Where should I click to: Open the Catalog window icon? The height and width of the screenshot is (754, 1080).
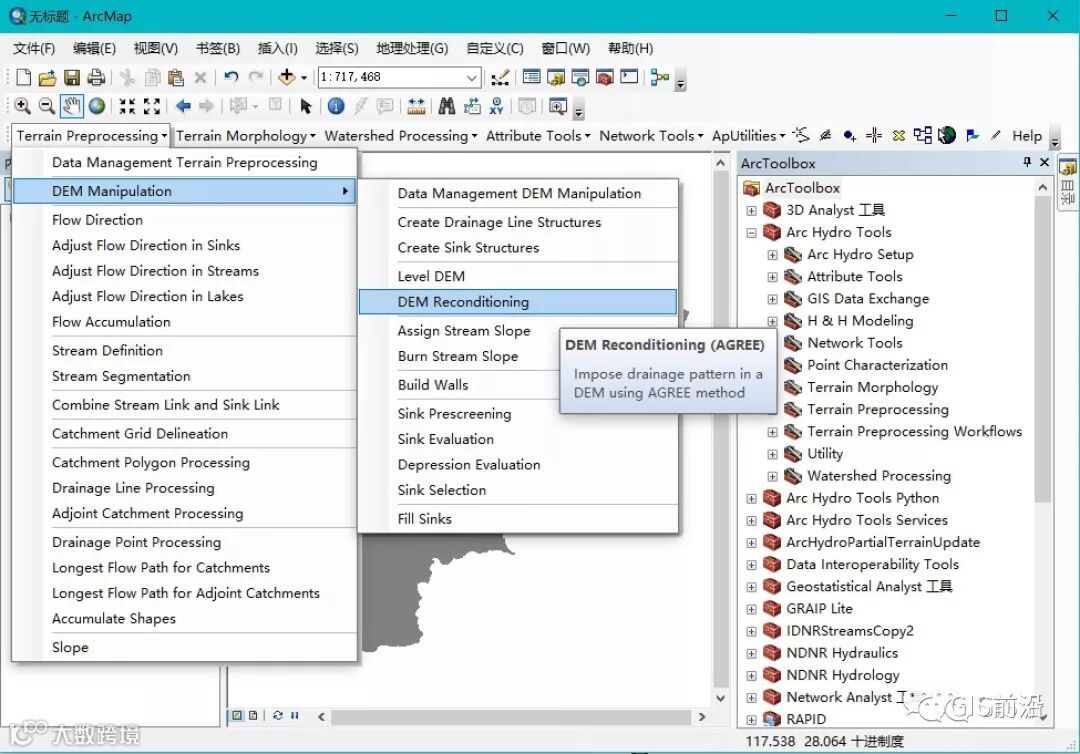(556, 77)
